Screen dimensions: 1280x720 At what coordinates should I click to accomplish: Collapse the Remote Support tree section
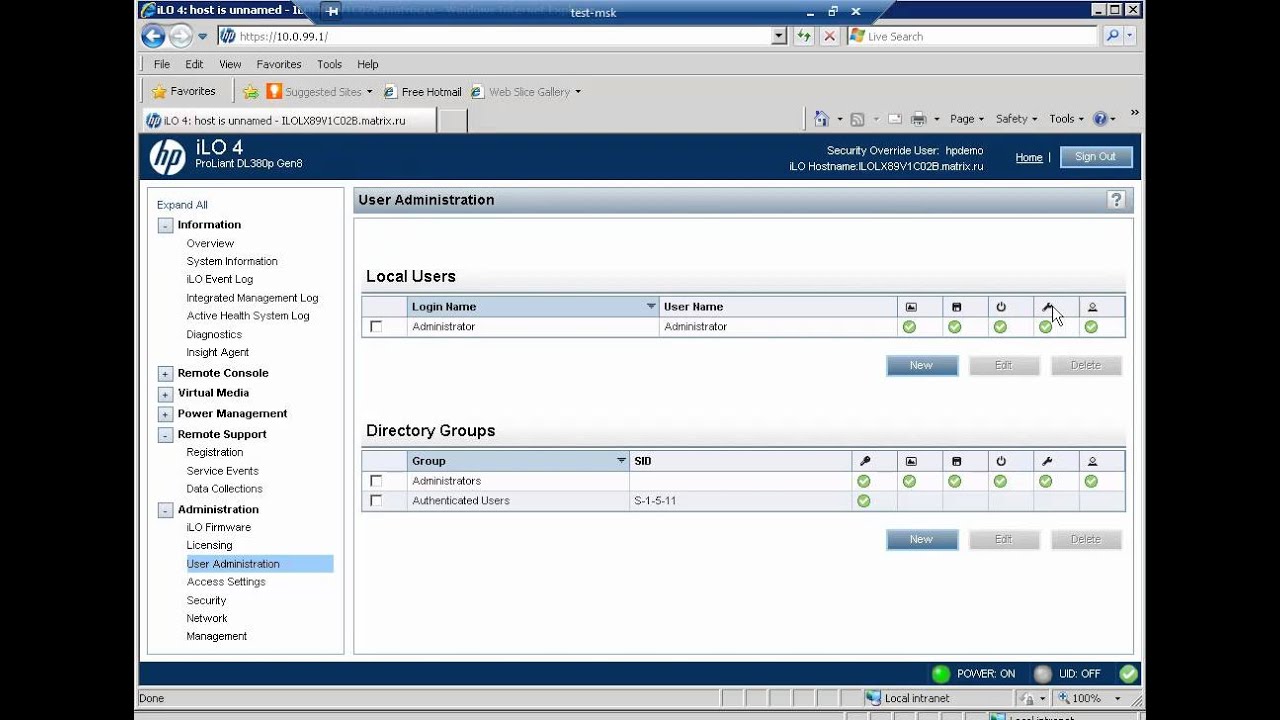[165, 435]
